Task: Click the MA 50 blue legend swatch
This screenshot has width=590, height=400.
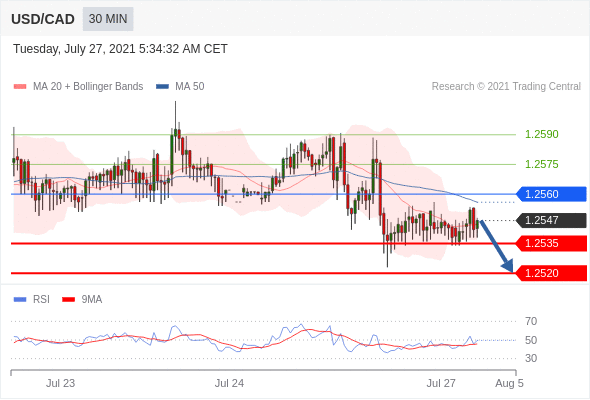Action: pyautogui.click(x=162, y=87)
